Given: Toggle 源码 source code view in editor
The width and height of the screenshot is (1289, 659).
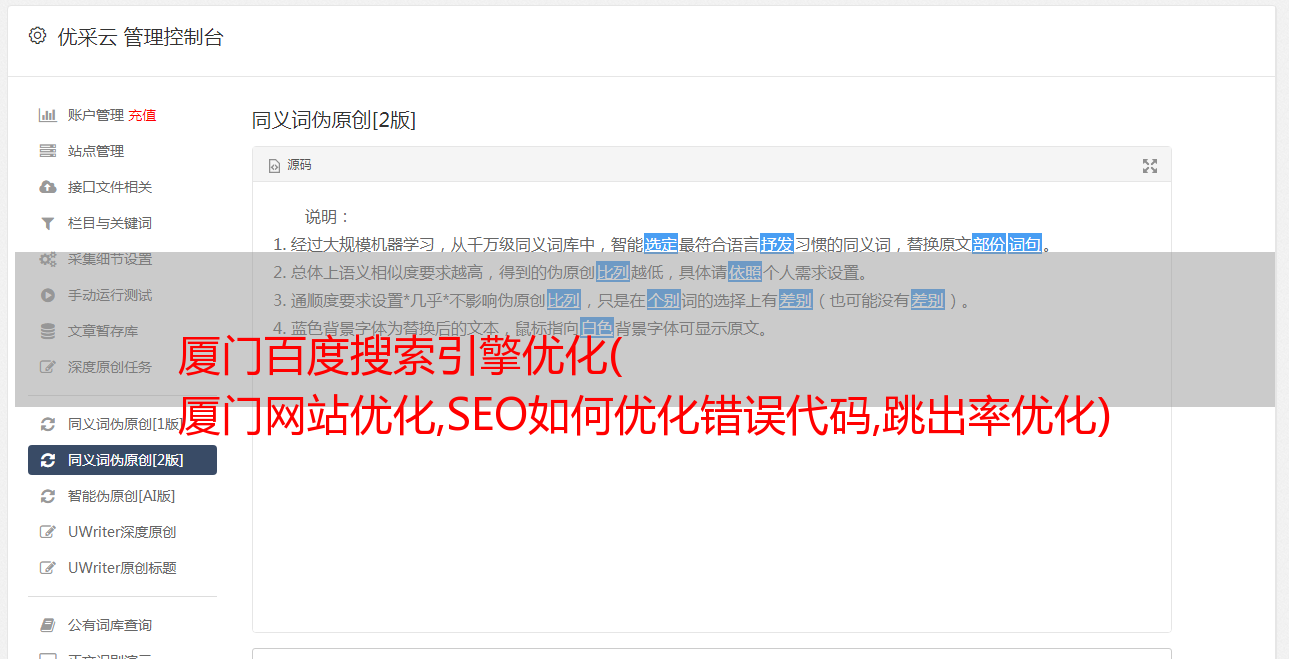Looking at the screenshot, I should pos(290,165).
